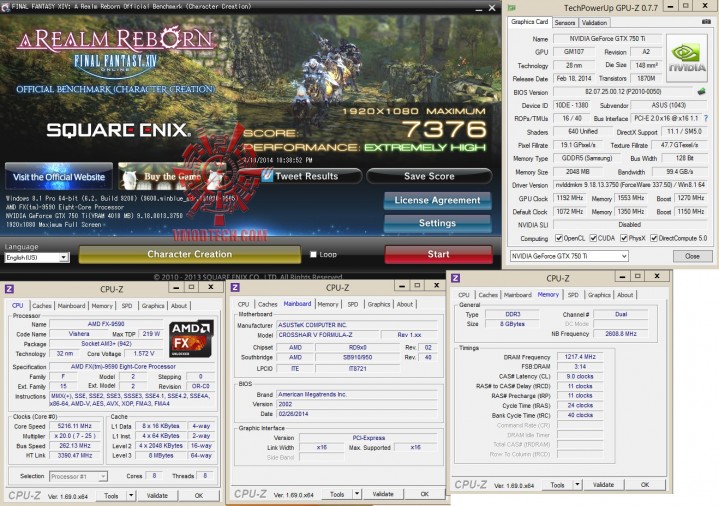This screenshot has height=506, width=719.
Task: Click the motherboard model CROSSHAIR V FORMULA-Z
Action: coord(328,335)
